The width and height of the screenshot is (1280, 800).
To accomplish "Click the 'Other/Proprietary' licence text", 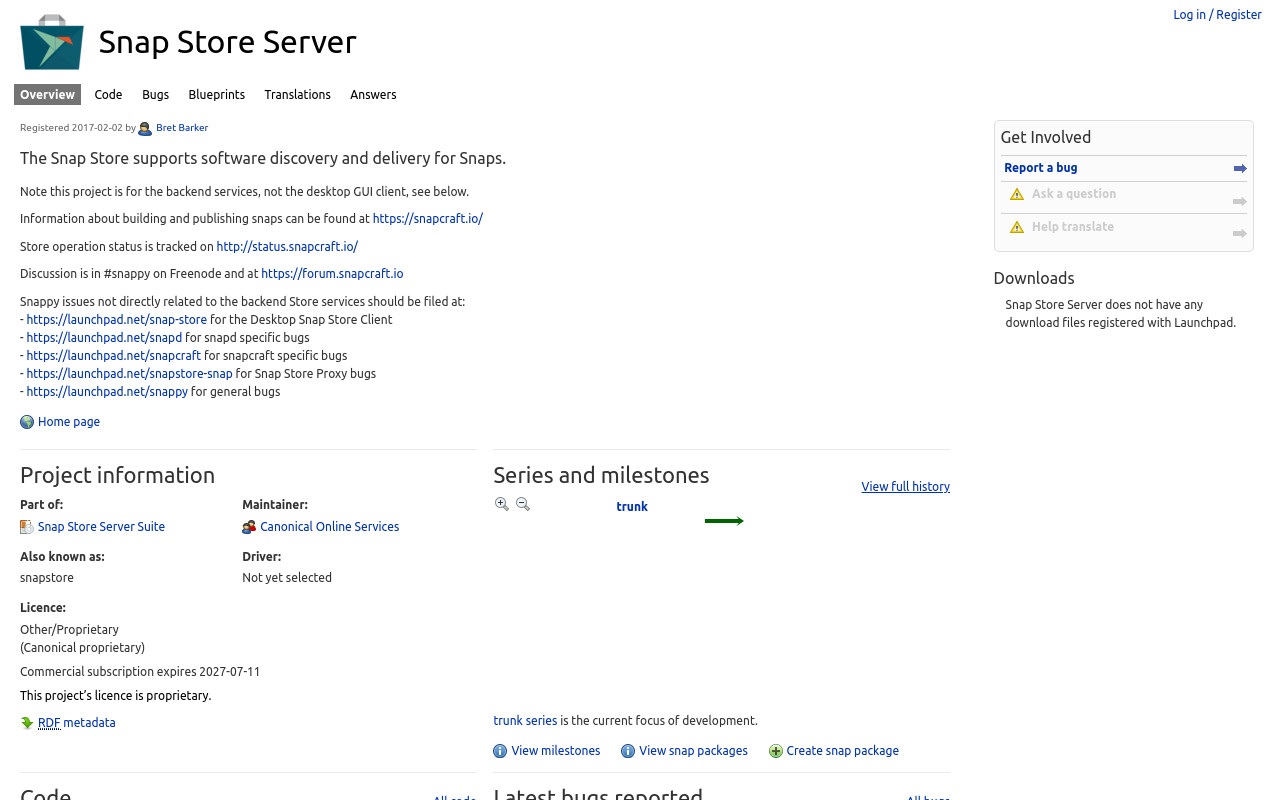I will pyautogui.click(x=69, y=630).
